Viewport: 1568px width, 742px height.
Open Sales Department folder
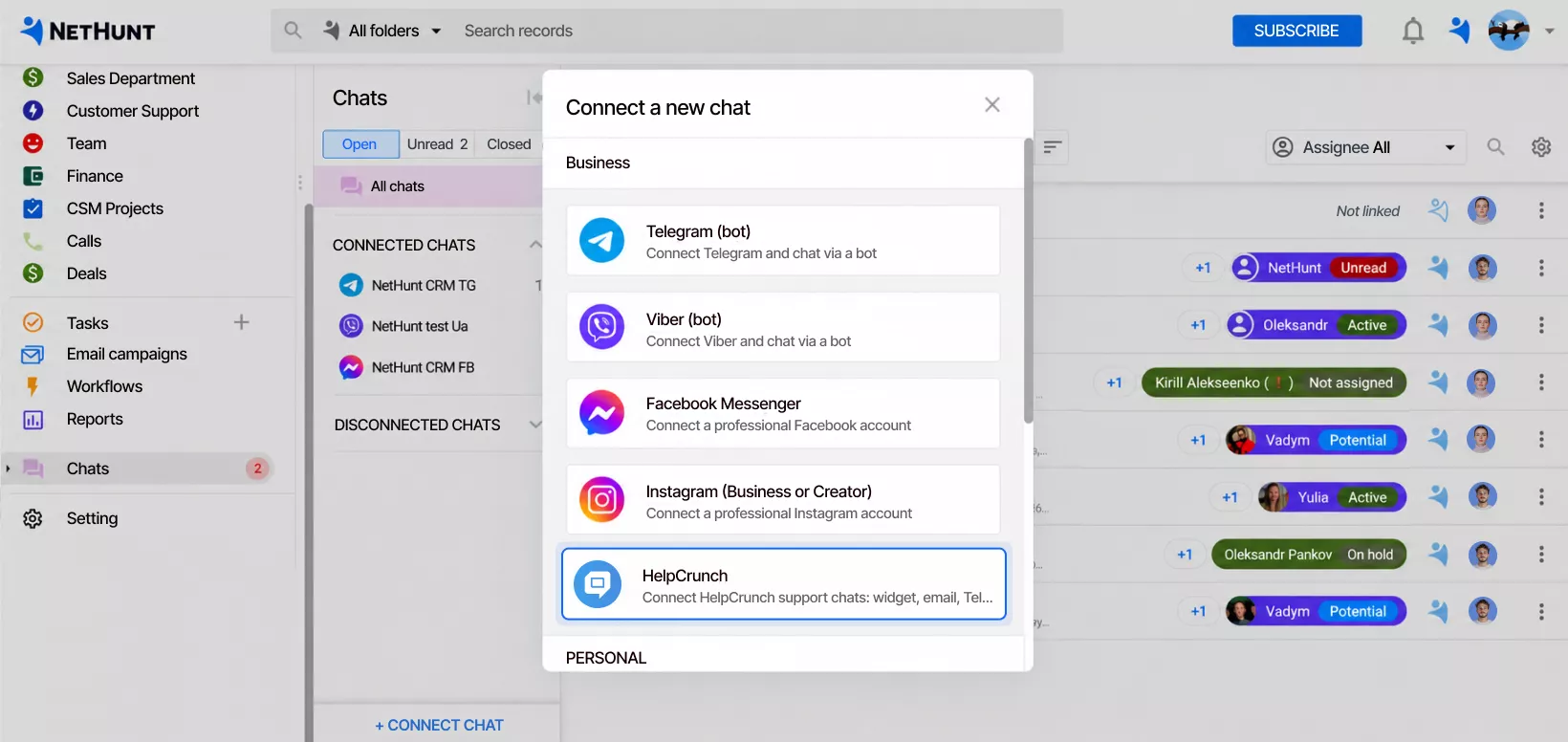[x=131, y=78]
